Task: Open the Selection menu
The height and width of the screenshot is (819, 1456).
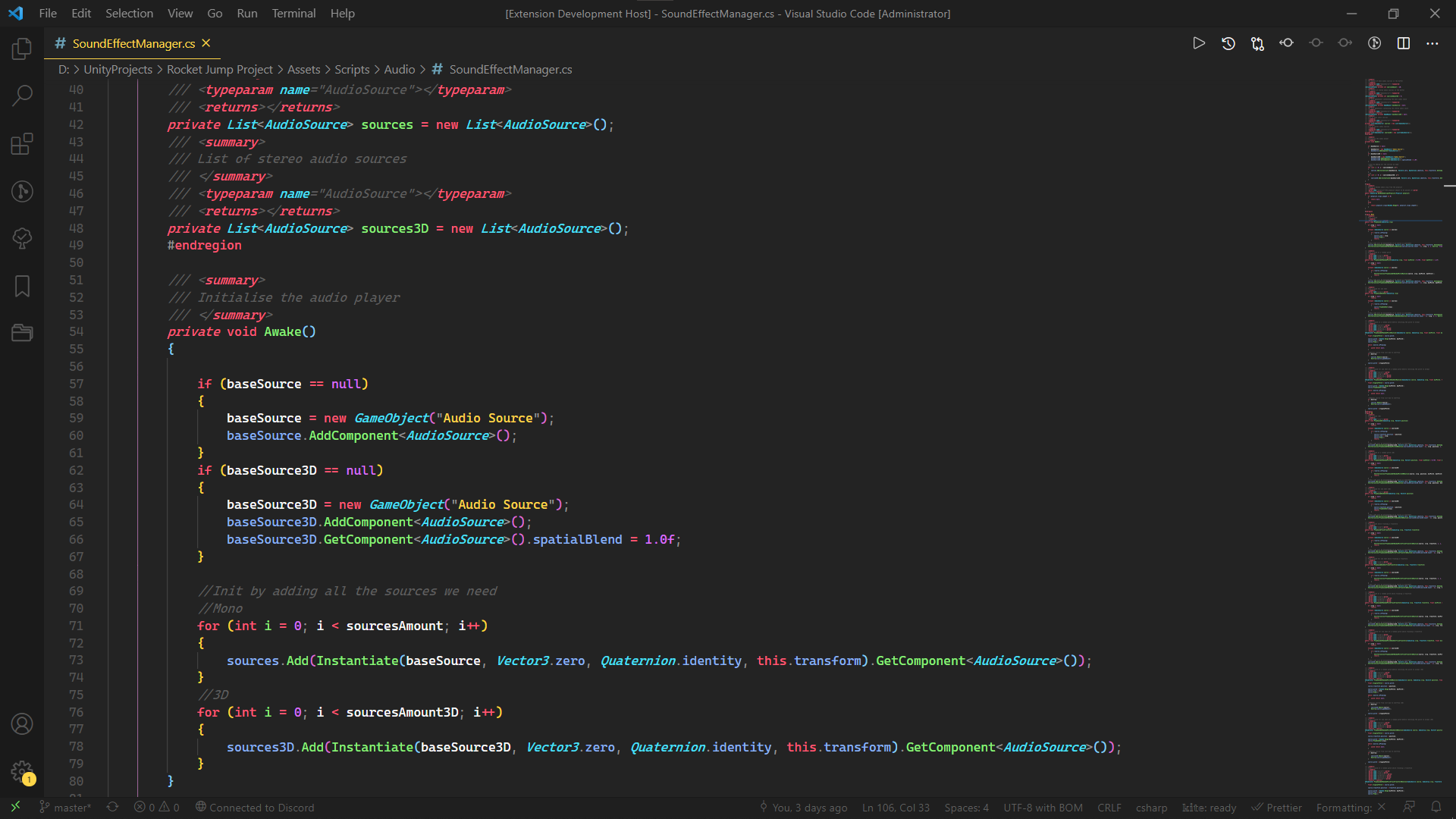Action: click(129, 13)
